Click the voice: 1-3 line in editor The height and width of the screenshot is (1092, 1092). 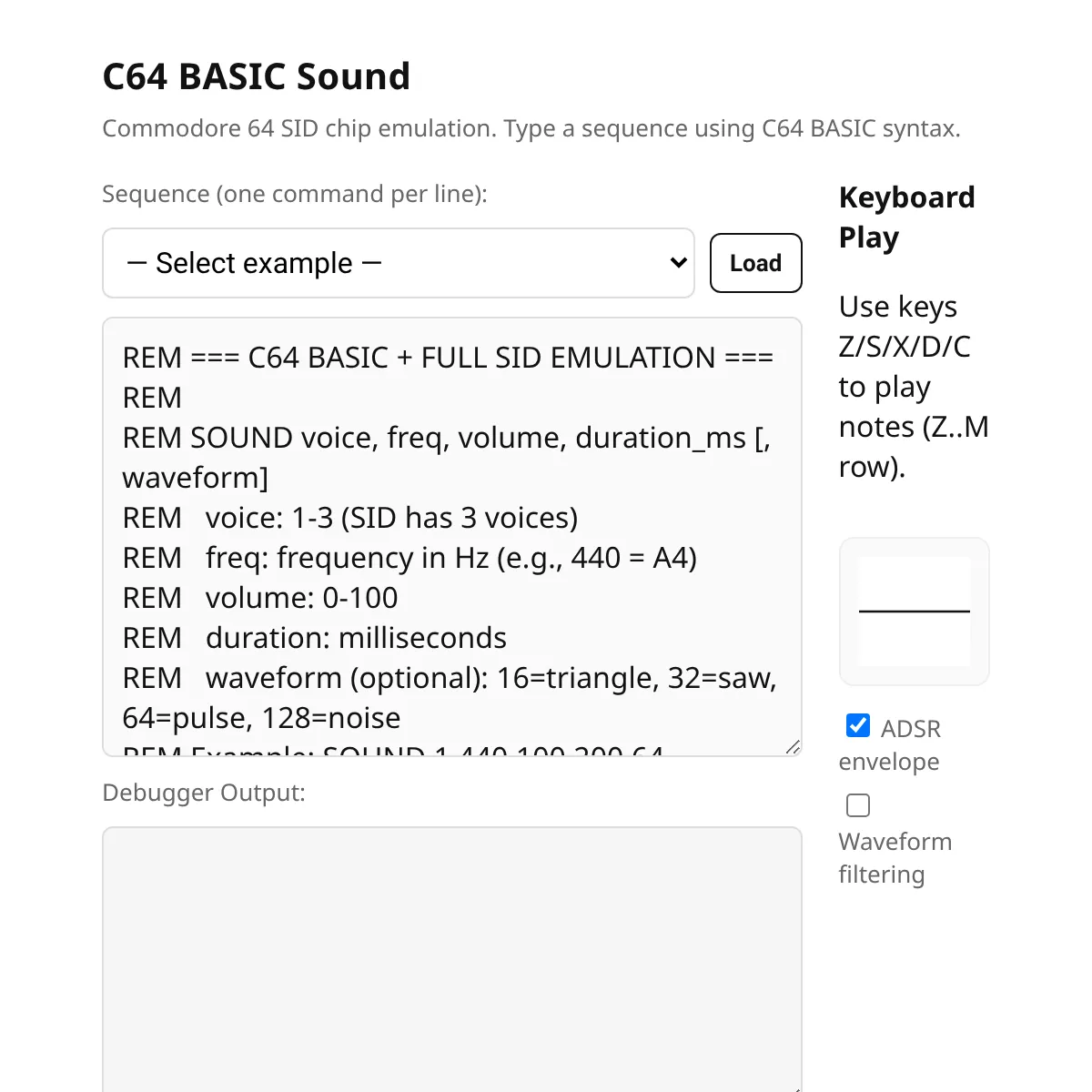pyautogui.click(x=350, y=518)
